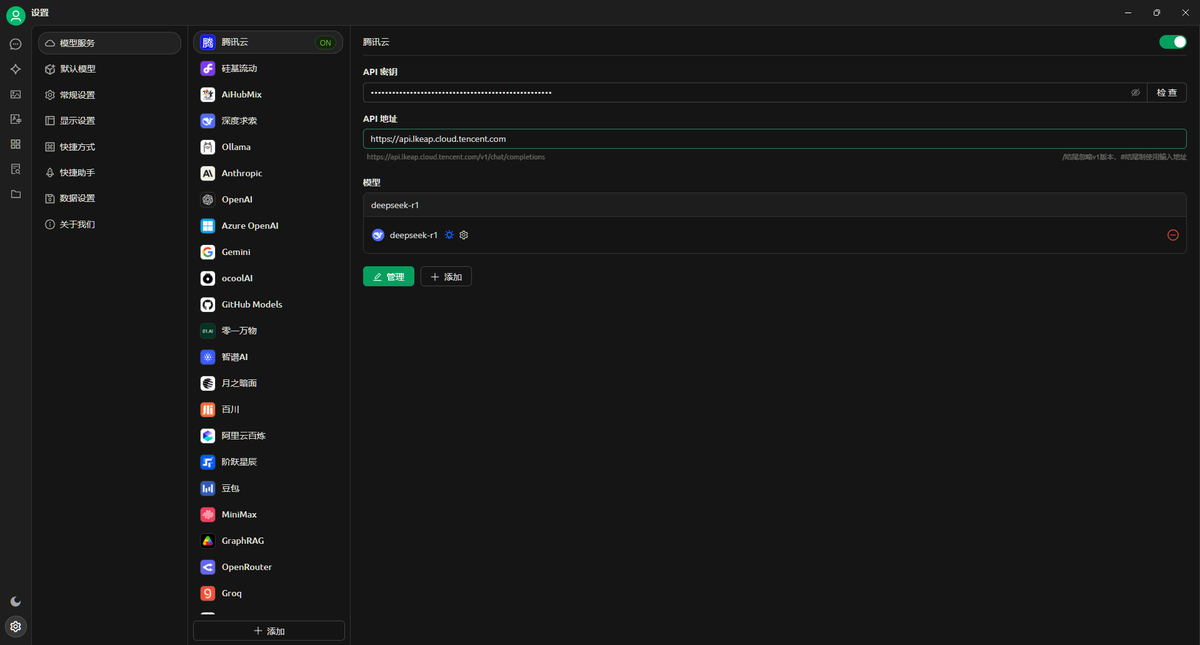Toggle dark theme moon icon
Screen dimensions: 1200x645
tap(15, 601)
